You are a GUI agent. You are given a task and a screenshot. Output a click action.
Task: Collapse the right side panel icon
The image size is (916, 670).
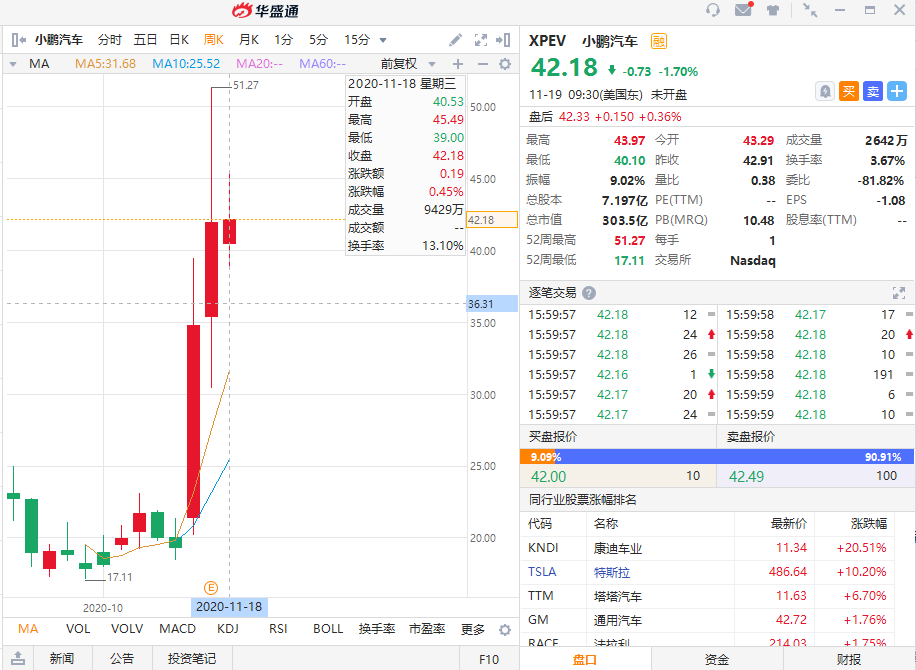click(503, 40)
